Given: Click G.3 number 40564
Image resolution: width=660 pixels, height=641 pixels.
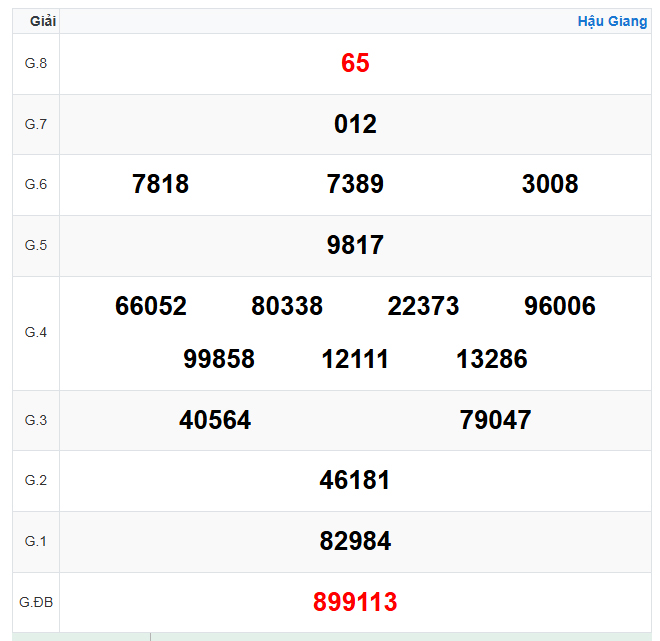Looking at the screenshot, I should click(x=215, y=420).
